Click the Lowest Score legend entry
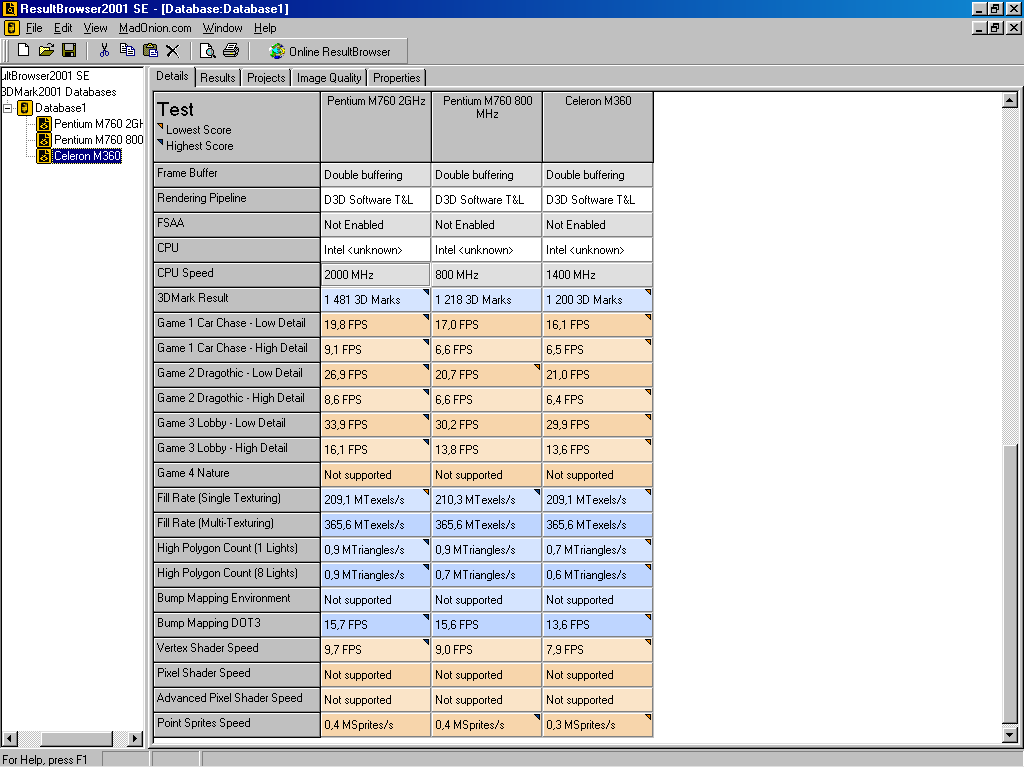1024x768 pixels. (195, 129)
